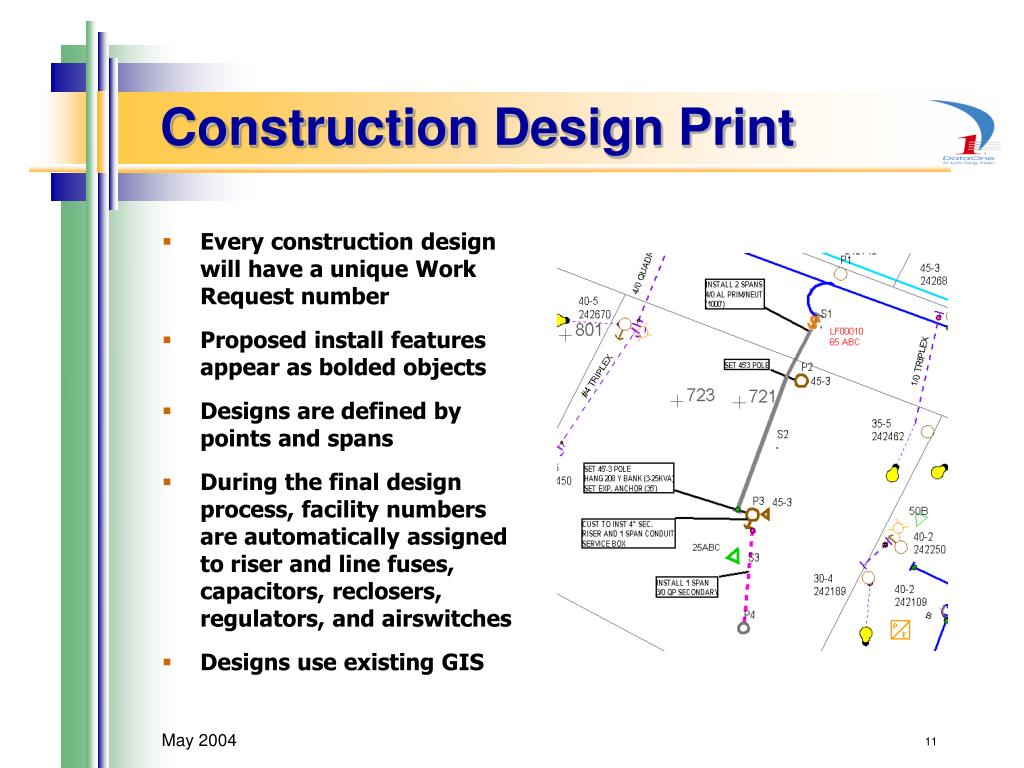Viewport: 1024px width, 768px height.
Task: Select the "During the final design process" bullet
Action: (356, 550)
